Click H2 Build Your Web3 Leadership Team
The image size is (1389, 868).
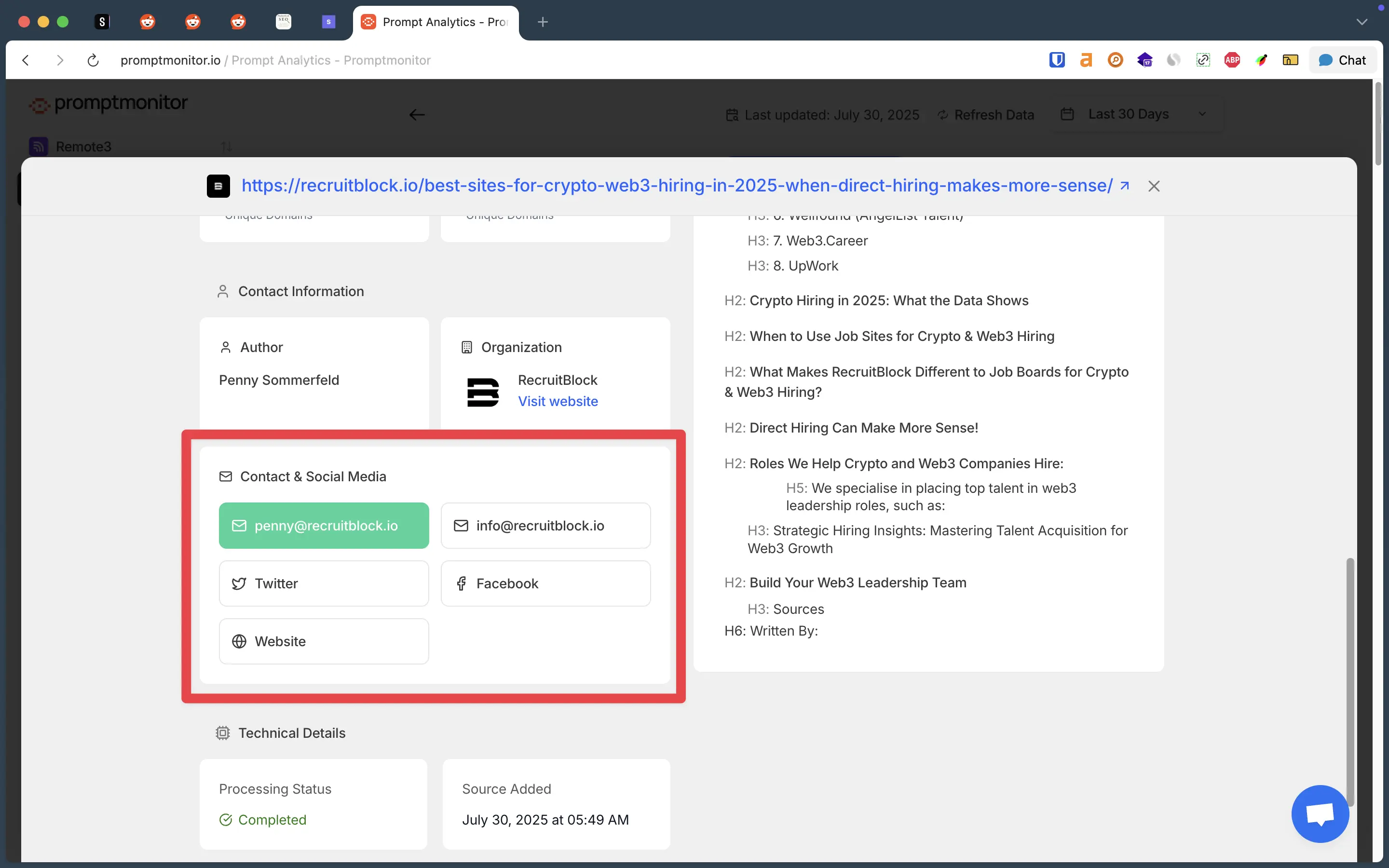pos(845,583)
